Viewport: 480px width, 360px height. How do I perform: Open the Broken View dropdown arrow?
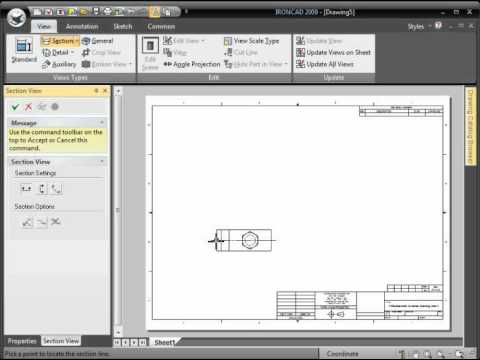pos(130,64)
